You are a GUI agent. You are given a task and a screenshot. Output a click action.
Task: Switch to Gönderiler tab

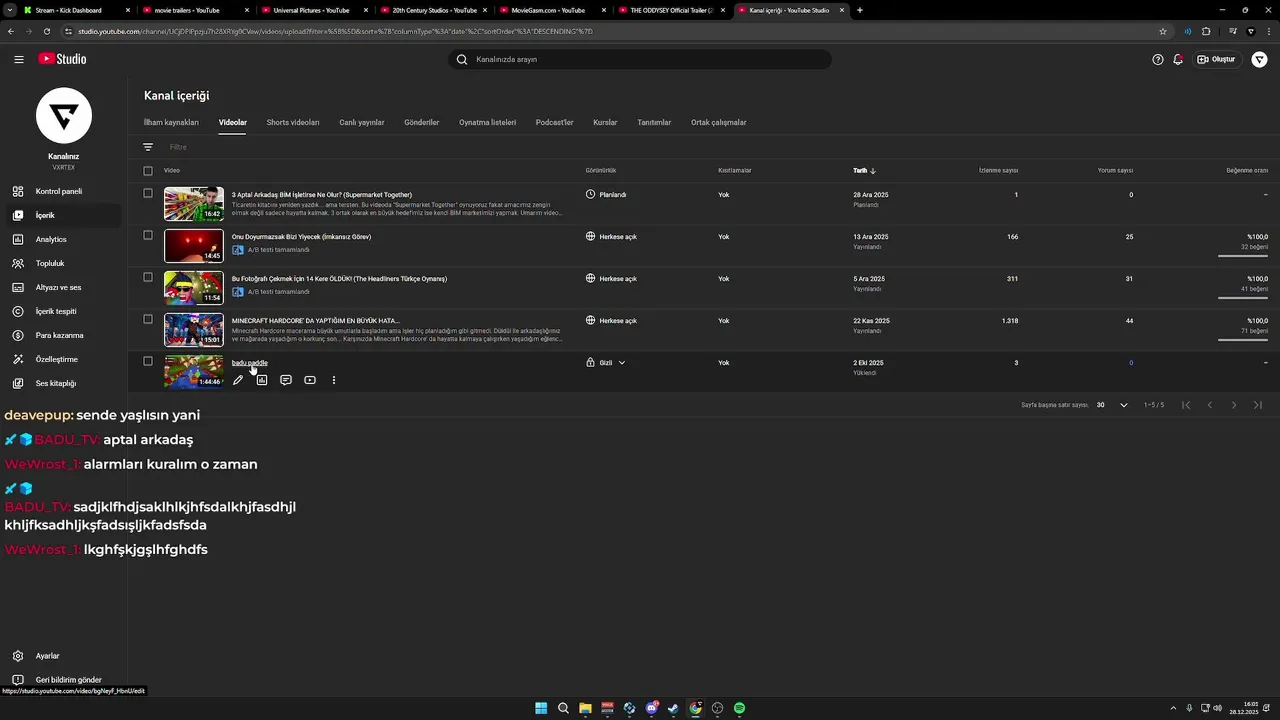tap(422, 122)
